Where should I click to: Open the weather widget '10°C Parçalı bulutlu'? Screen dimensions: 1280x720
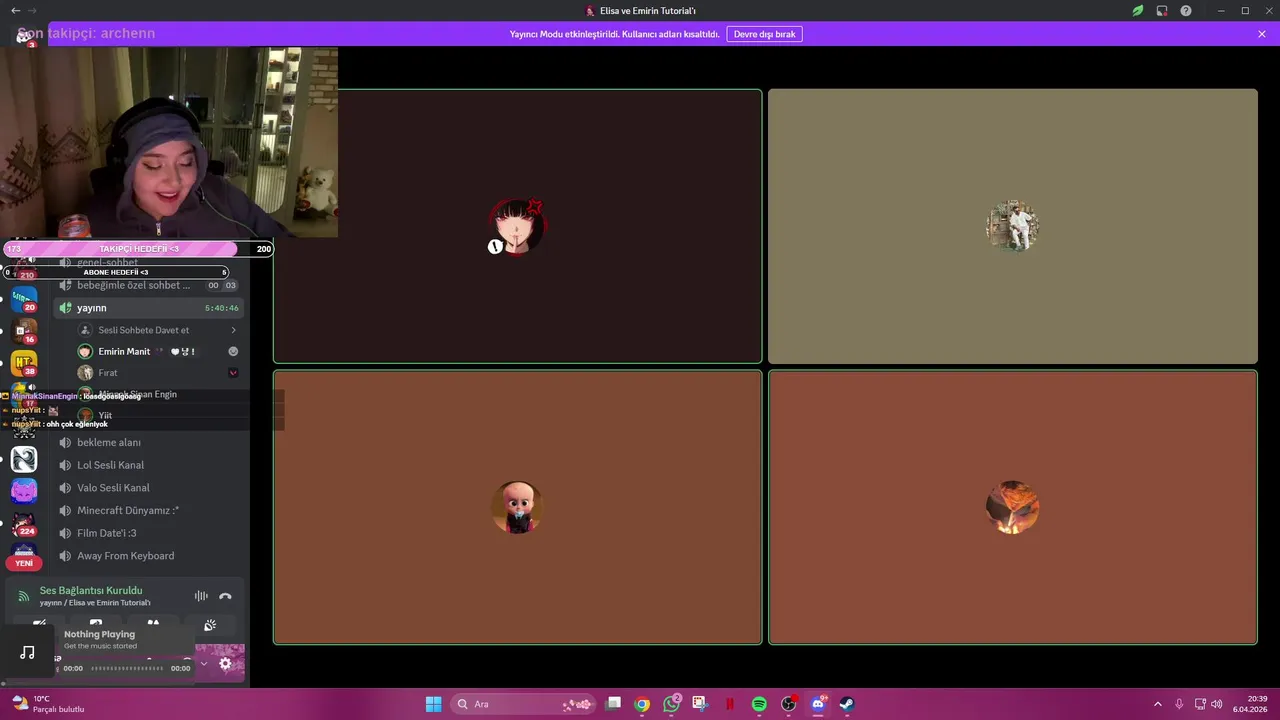click(47, 704)
